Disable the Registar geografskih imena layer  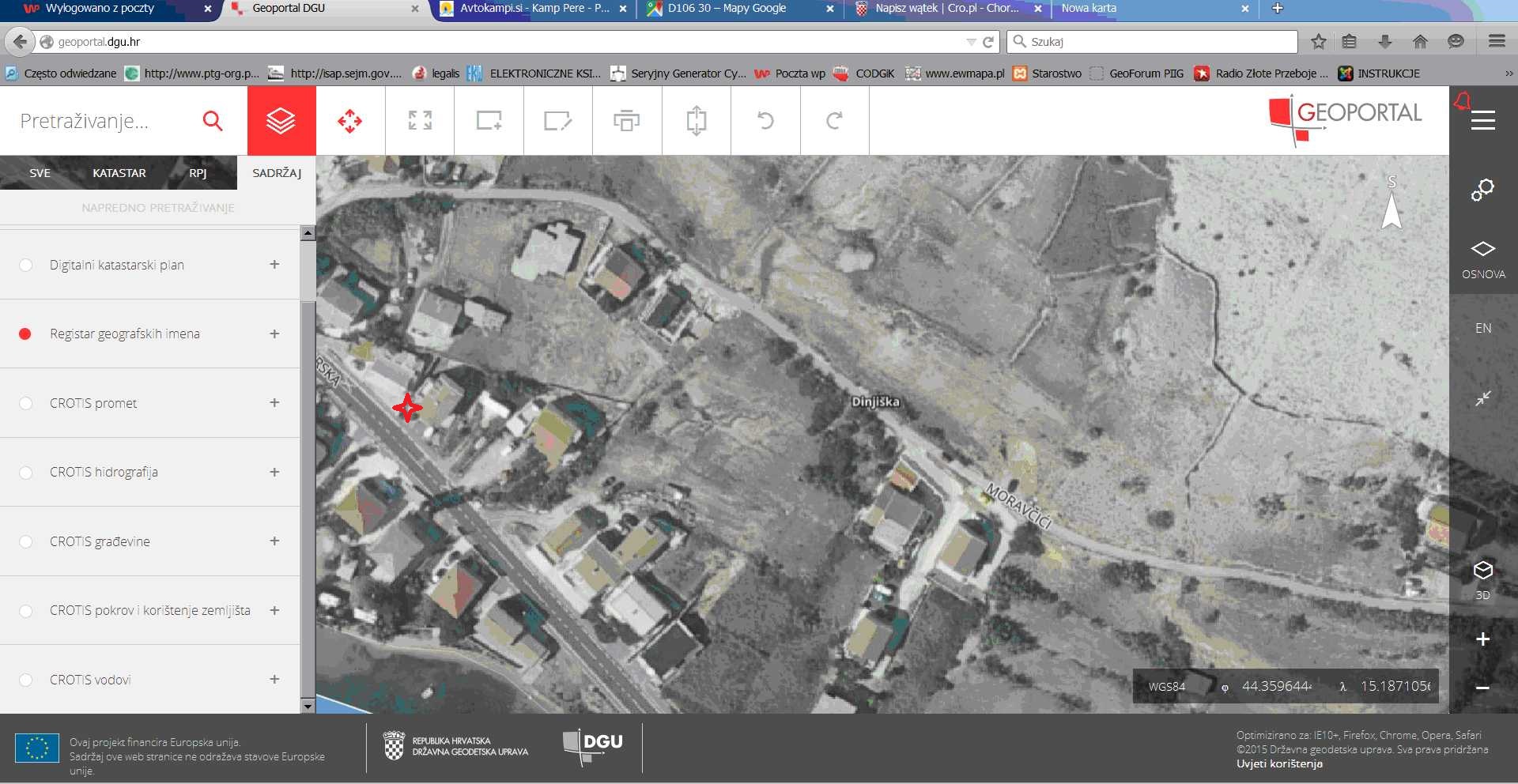tap(25, 334)
